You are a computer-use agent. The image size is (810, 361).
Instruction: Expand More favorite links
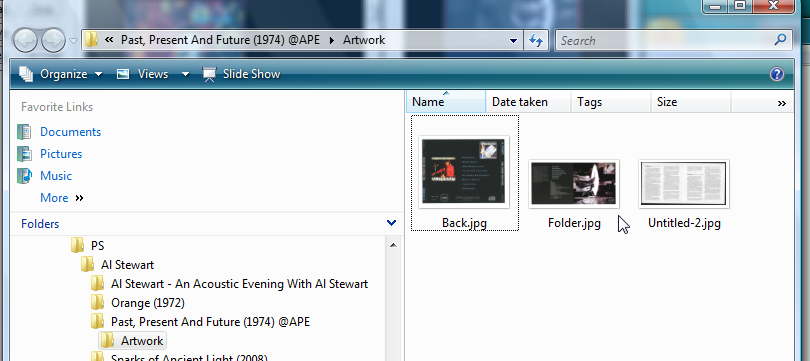coord(61,198)
